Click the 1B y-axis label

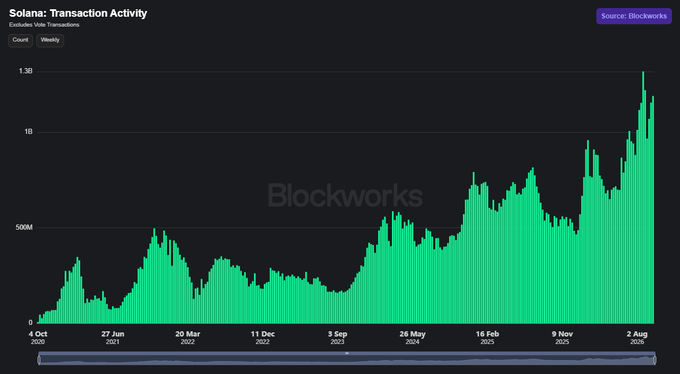(x=28, y=132)
